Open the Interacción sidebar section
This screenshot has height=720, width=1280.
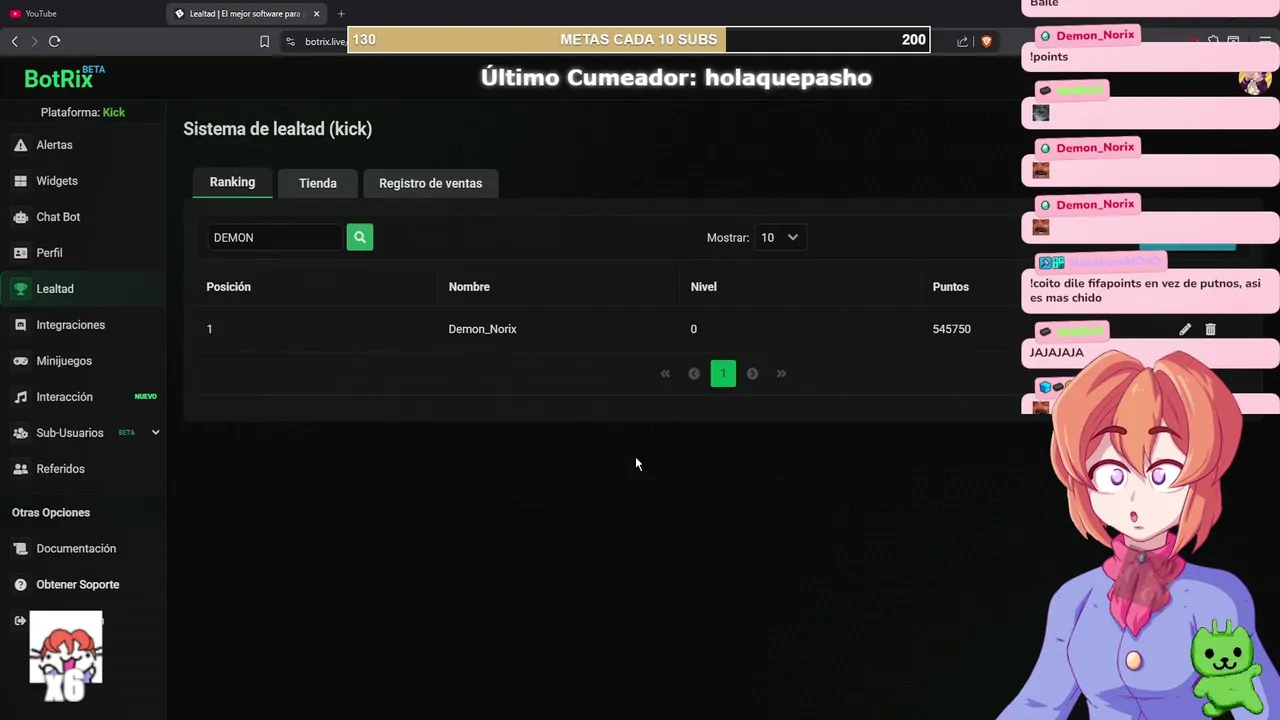point(64,397)
